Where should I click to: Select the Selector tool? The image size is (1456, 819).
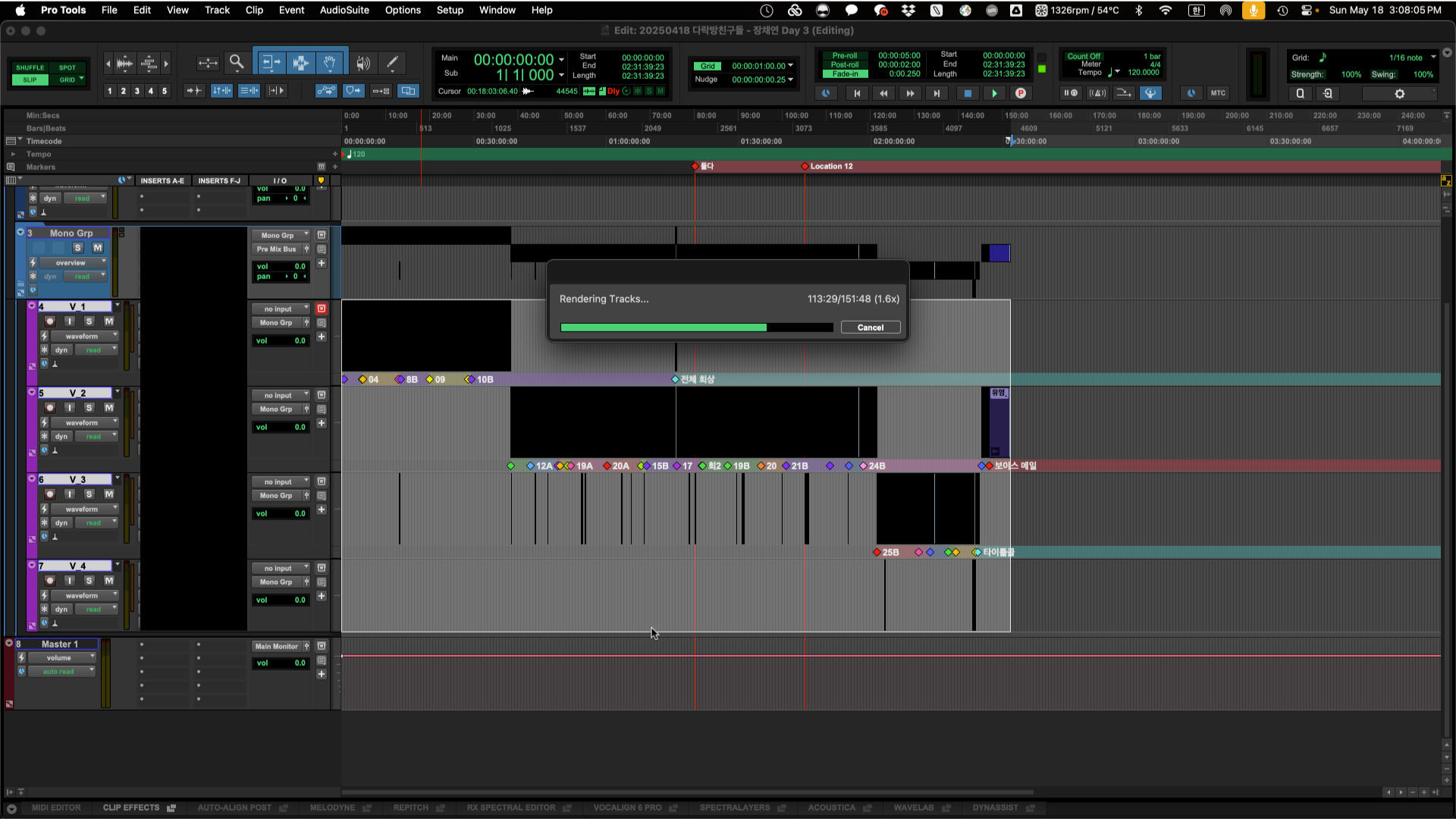click(x=301, y=63)
